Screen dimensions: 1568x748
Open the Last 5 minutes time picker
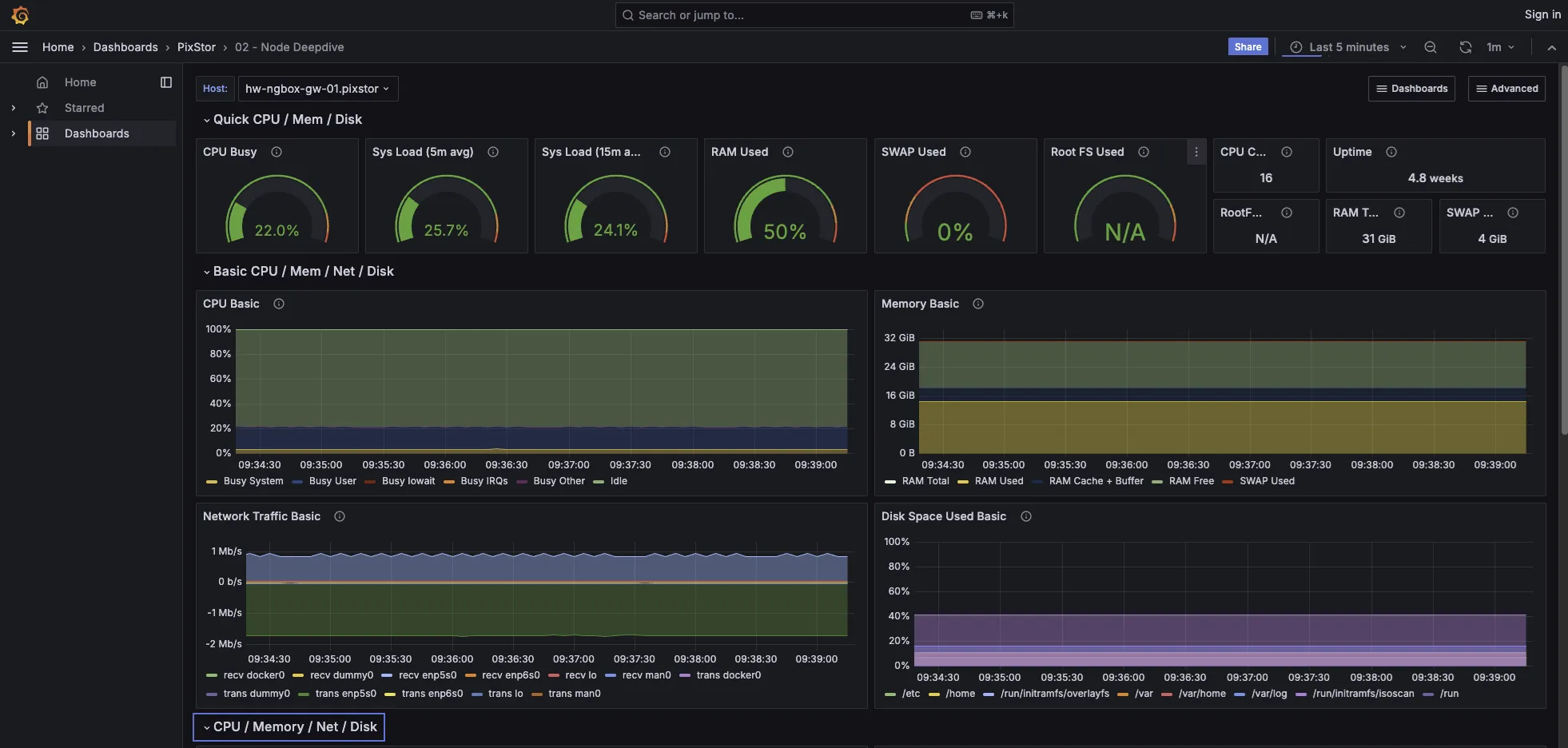1348,47
